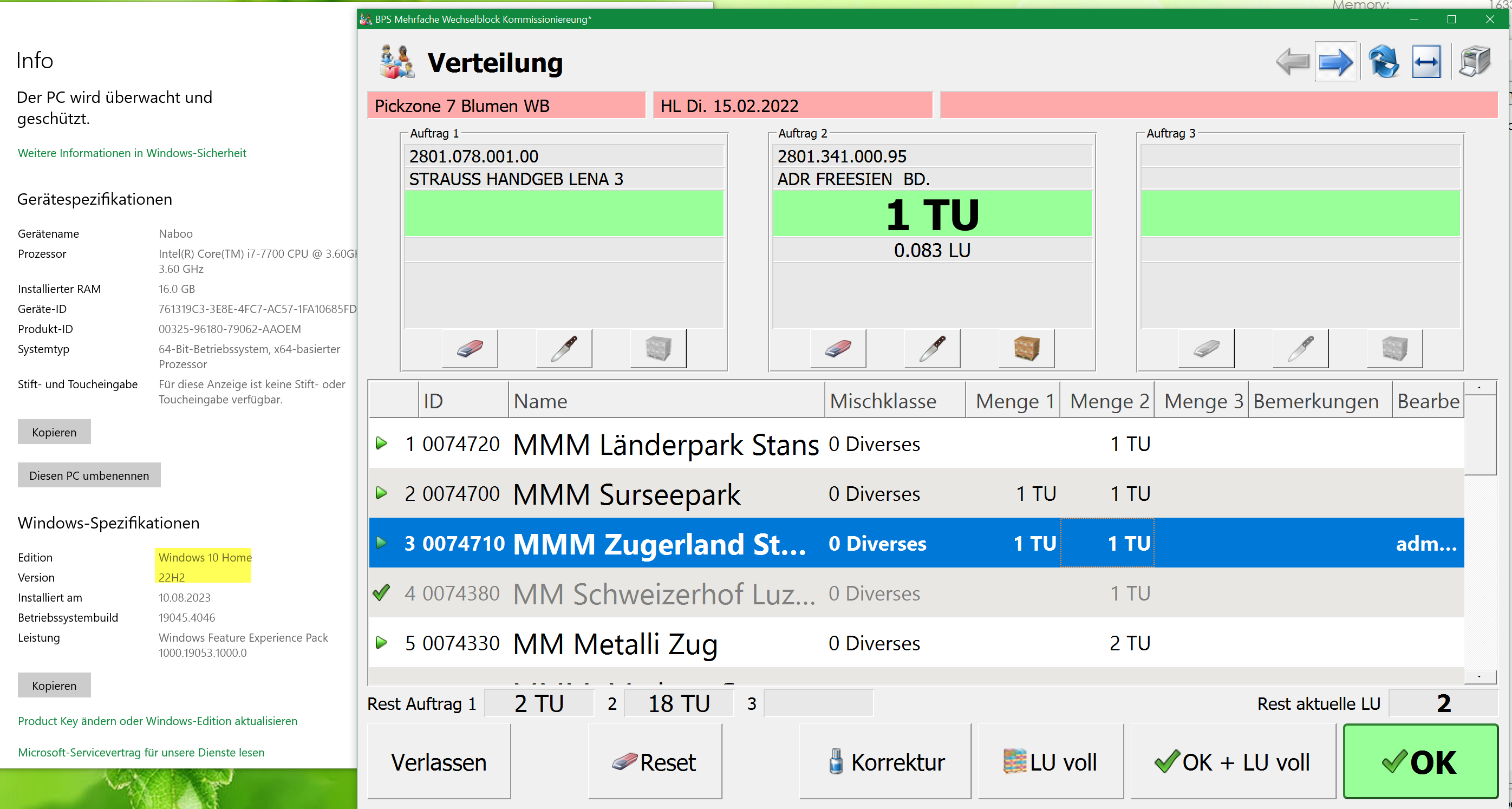Screen dimensions: 1512x809
Task: Click green checkmark on MM Schweizerhof row
Action: pos(382,593)
